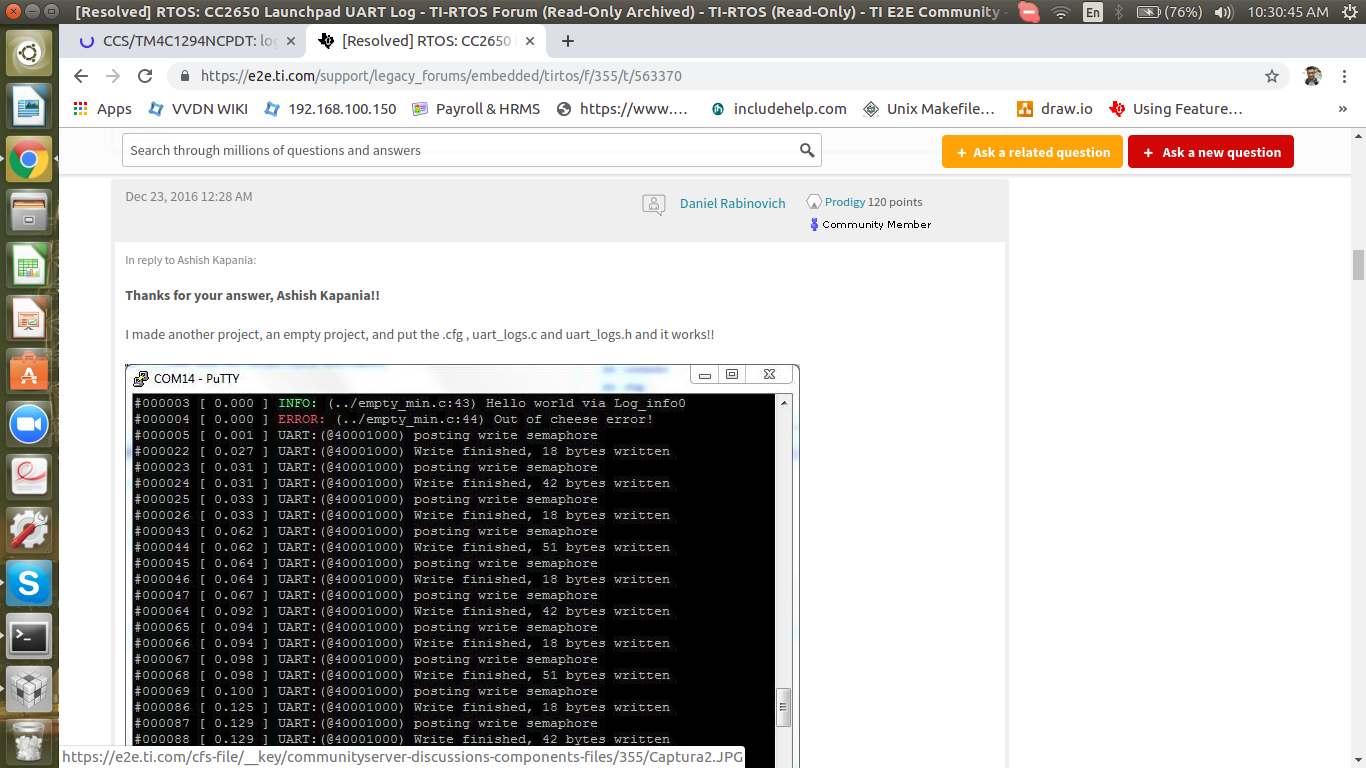This screenshot has height=768, width=1366.
Task: Click the 'In reply to Ashish Kapania:' text
Action: pos(191,260)
